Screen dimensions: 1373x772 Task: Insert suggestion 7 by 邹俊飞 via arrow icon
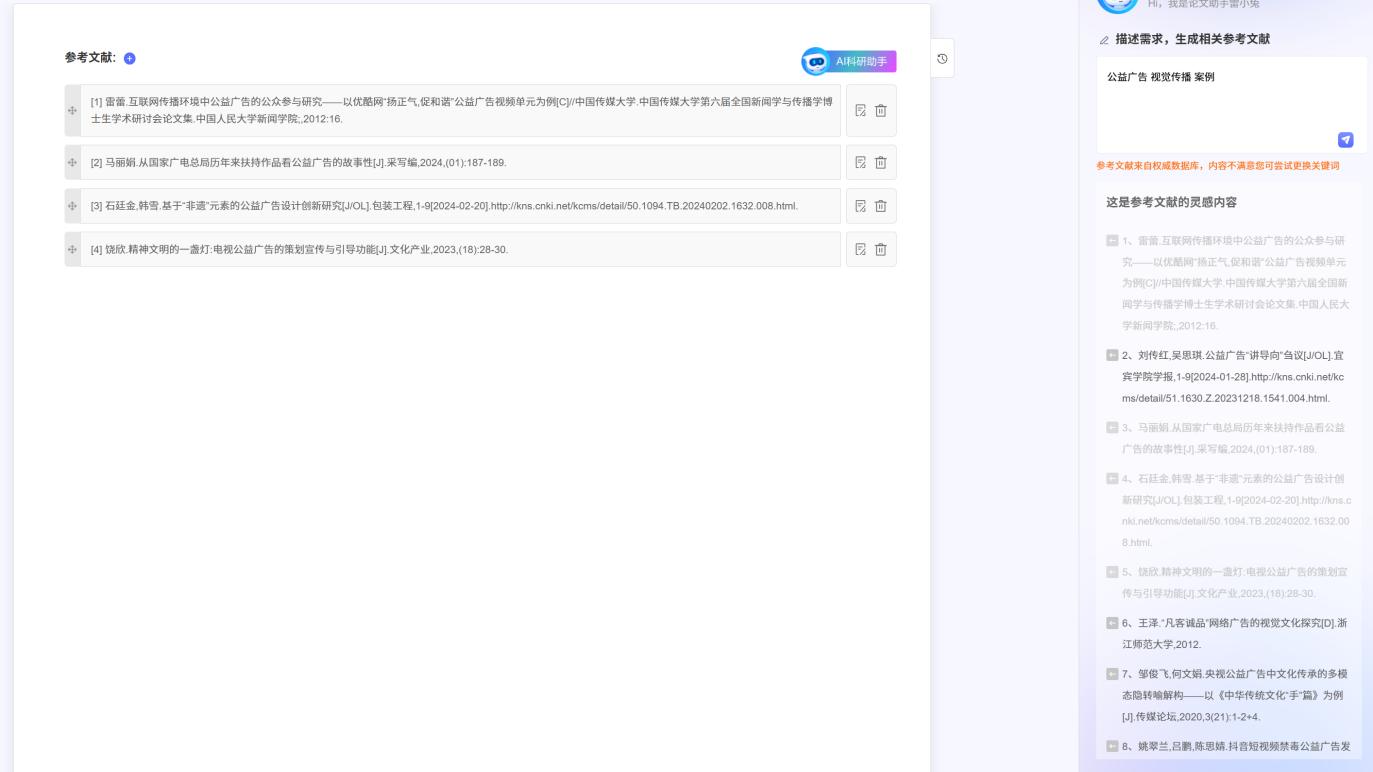tap(1112, 672)
